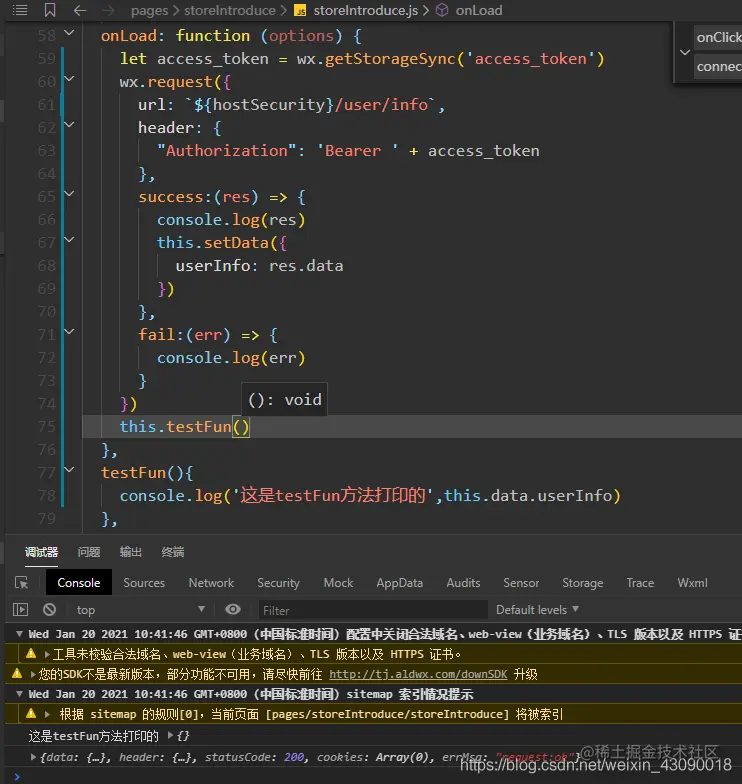Open the Security devtools tab
This screenshot has width=742, height=784.
278,582
